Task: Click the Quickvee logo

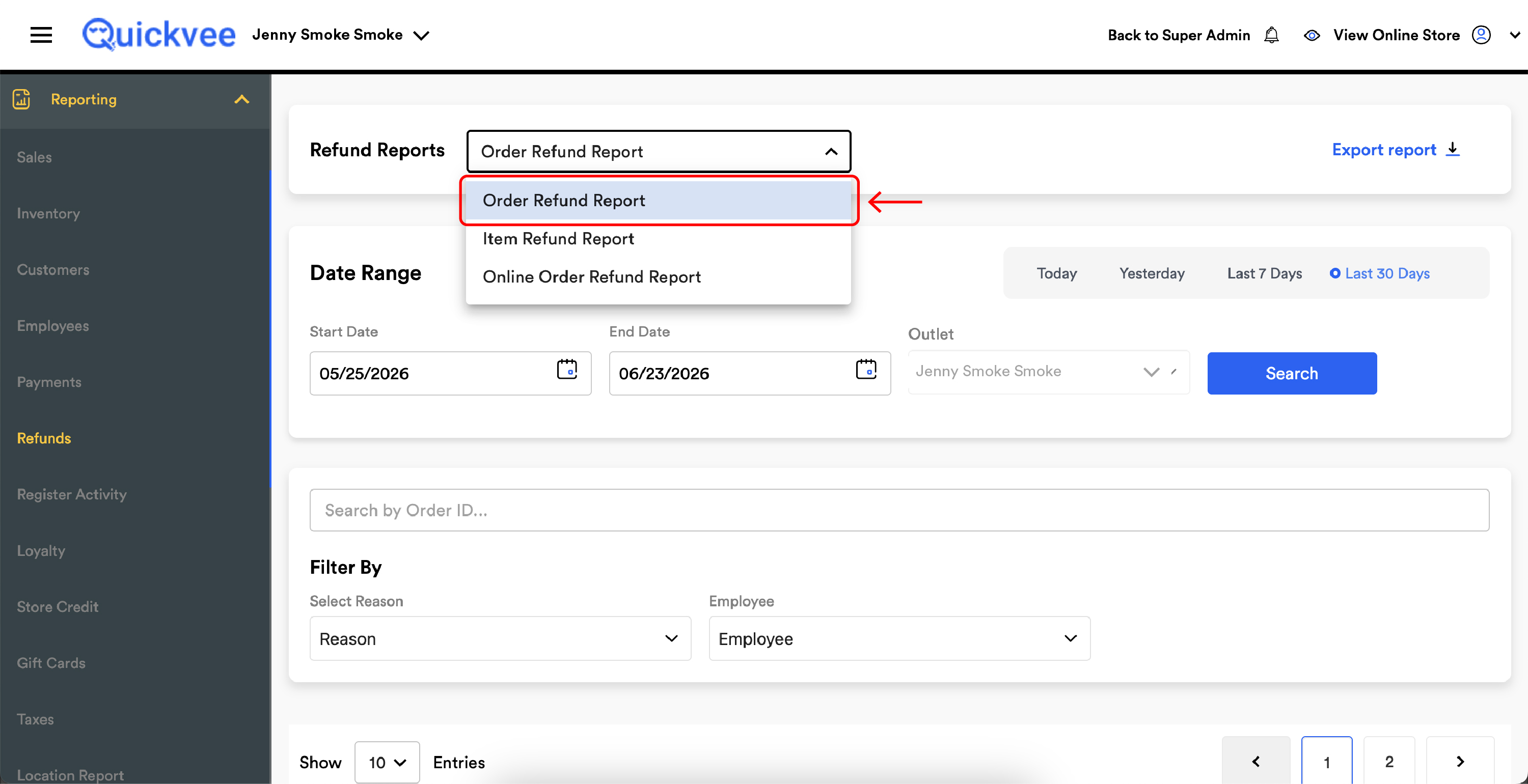Action: [x=159, y=35]
